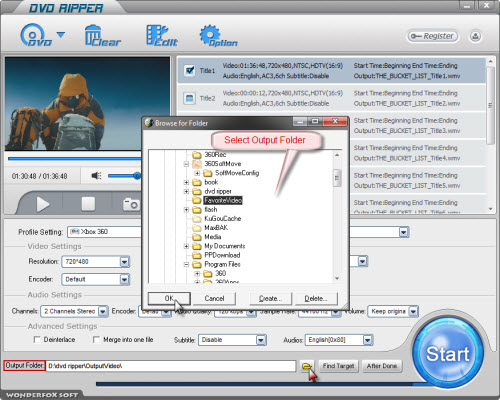This screenshot has height=400, width=500.
Task: Click Delete... in Browse for Folder
Action: click(316, 298)
